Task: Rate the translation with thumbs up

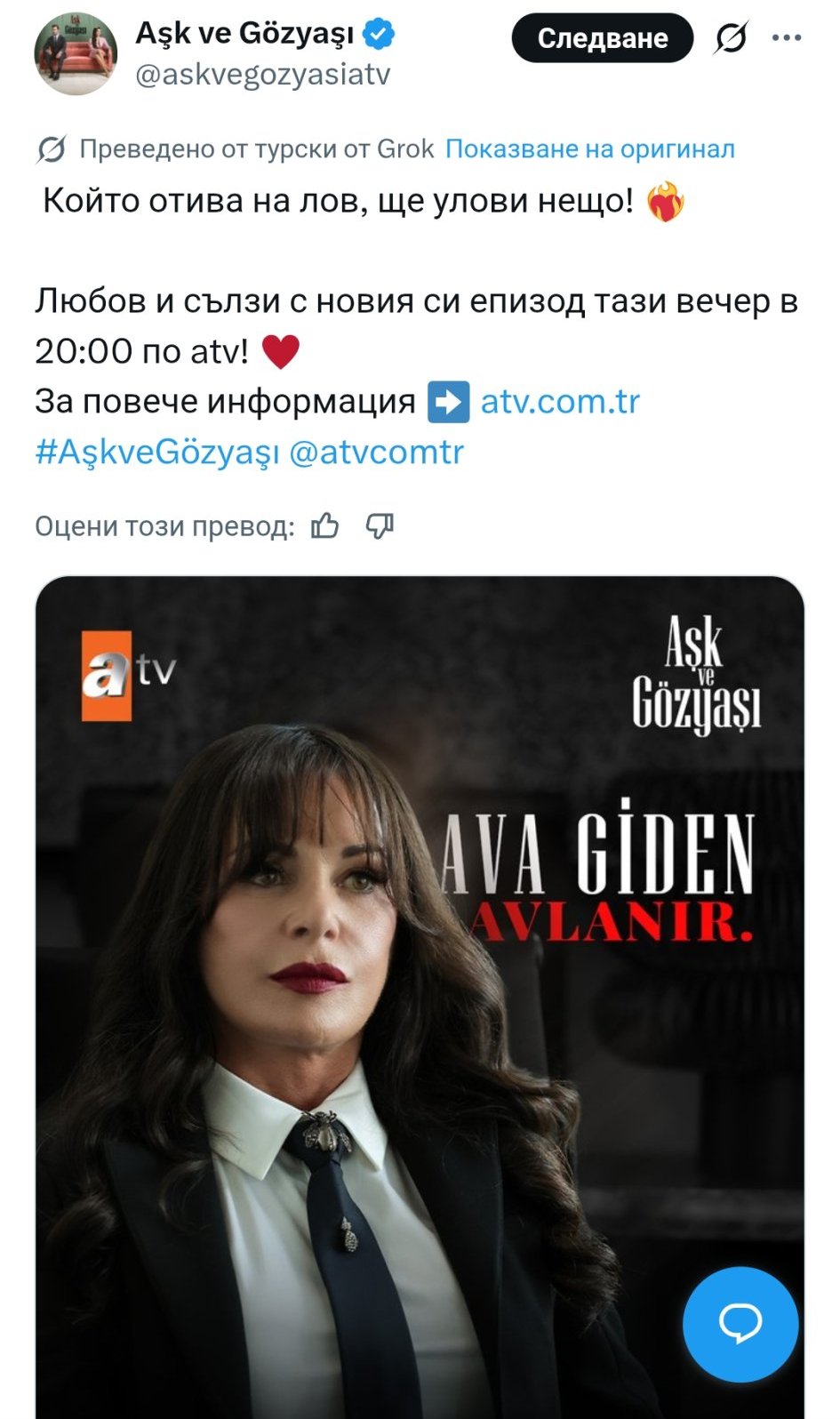Action: point(324,526)
